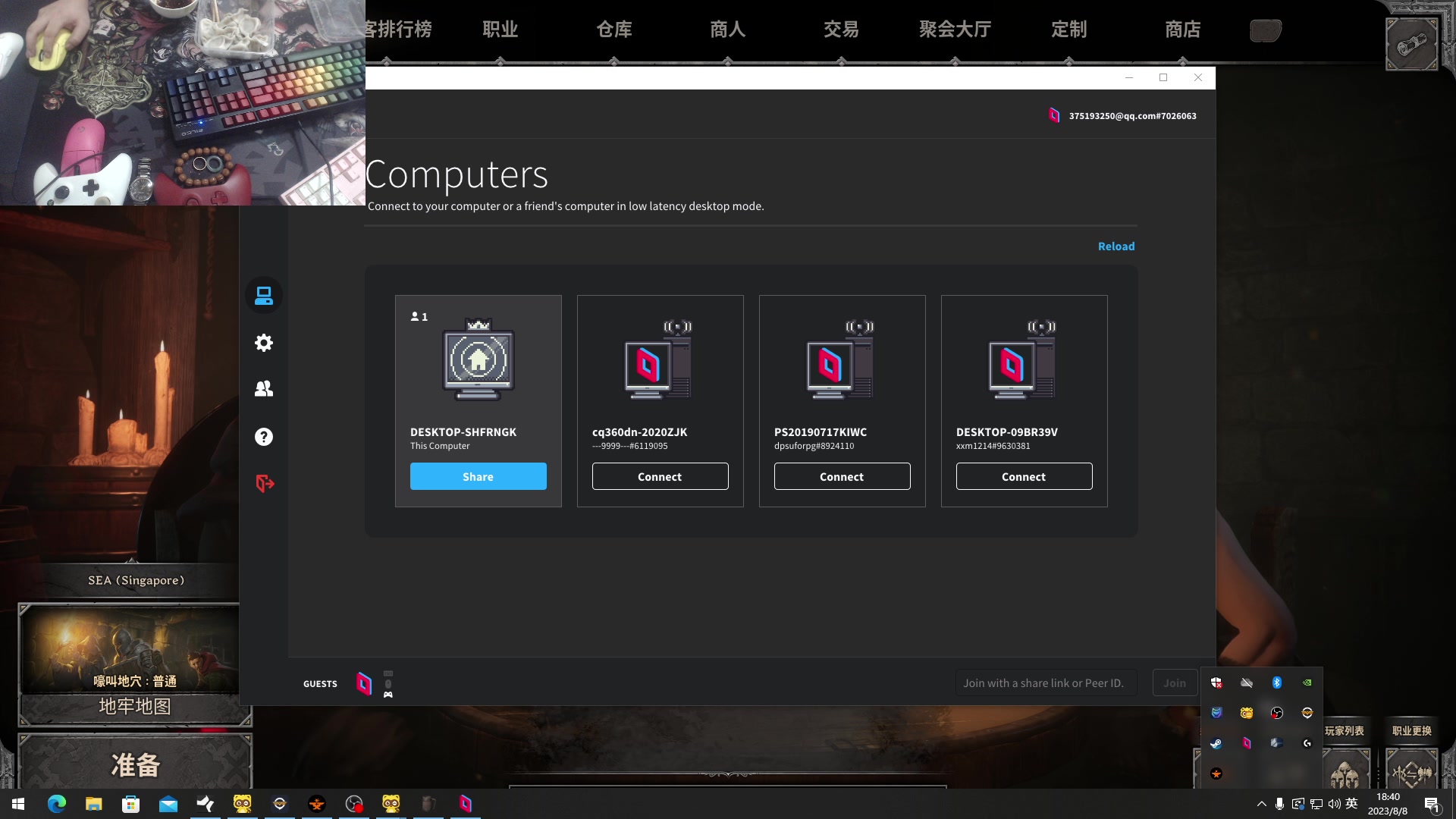Click the 职业更换 class change button

(1412, 731)
